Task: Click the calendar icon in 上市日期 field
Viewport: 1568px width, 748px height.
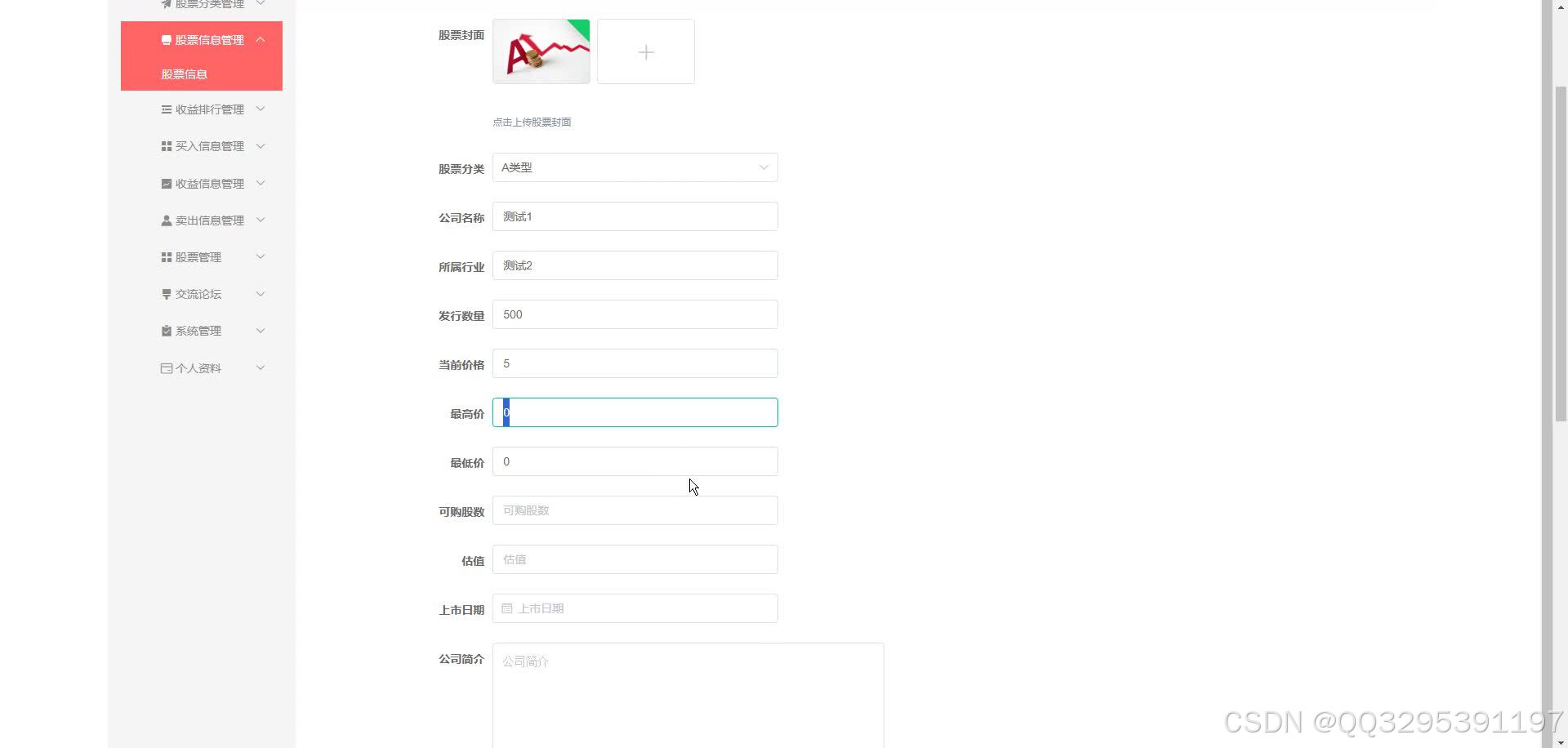Action: click(x=507, y=608)
